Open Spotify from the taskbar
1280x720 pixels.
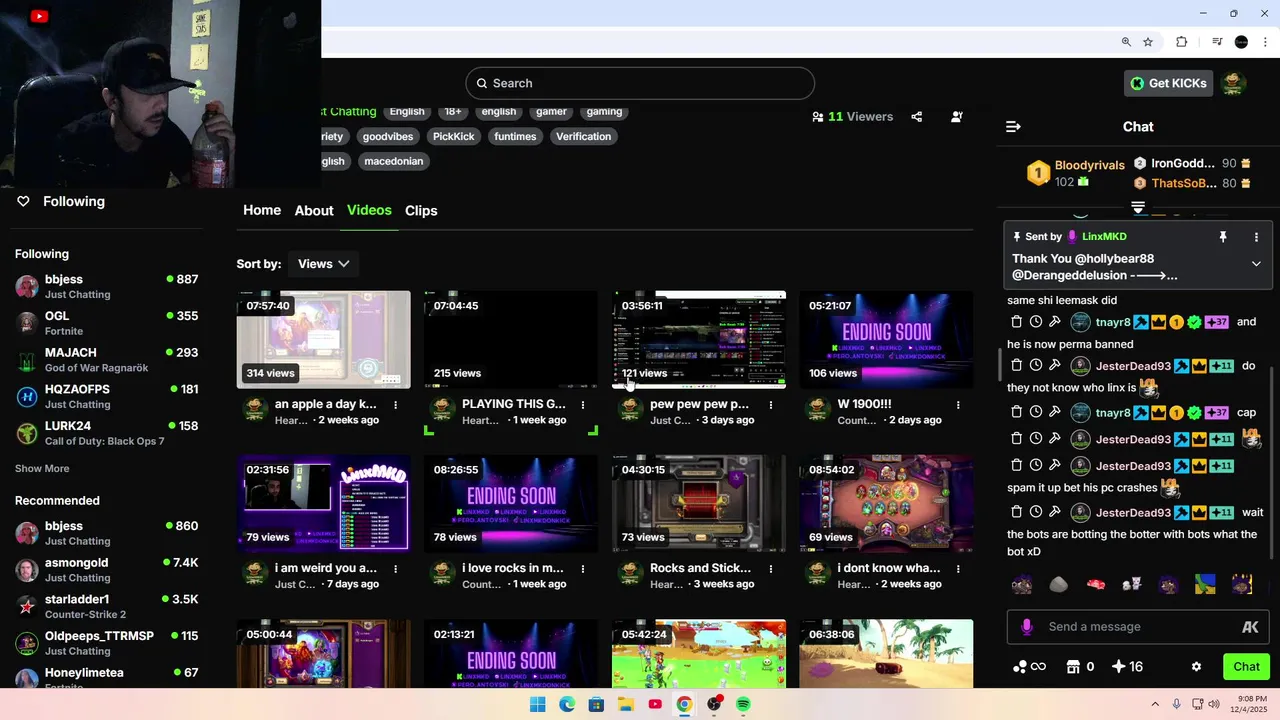(743, 704)
